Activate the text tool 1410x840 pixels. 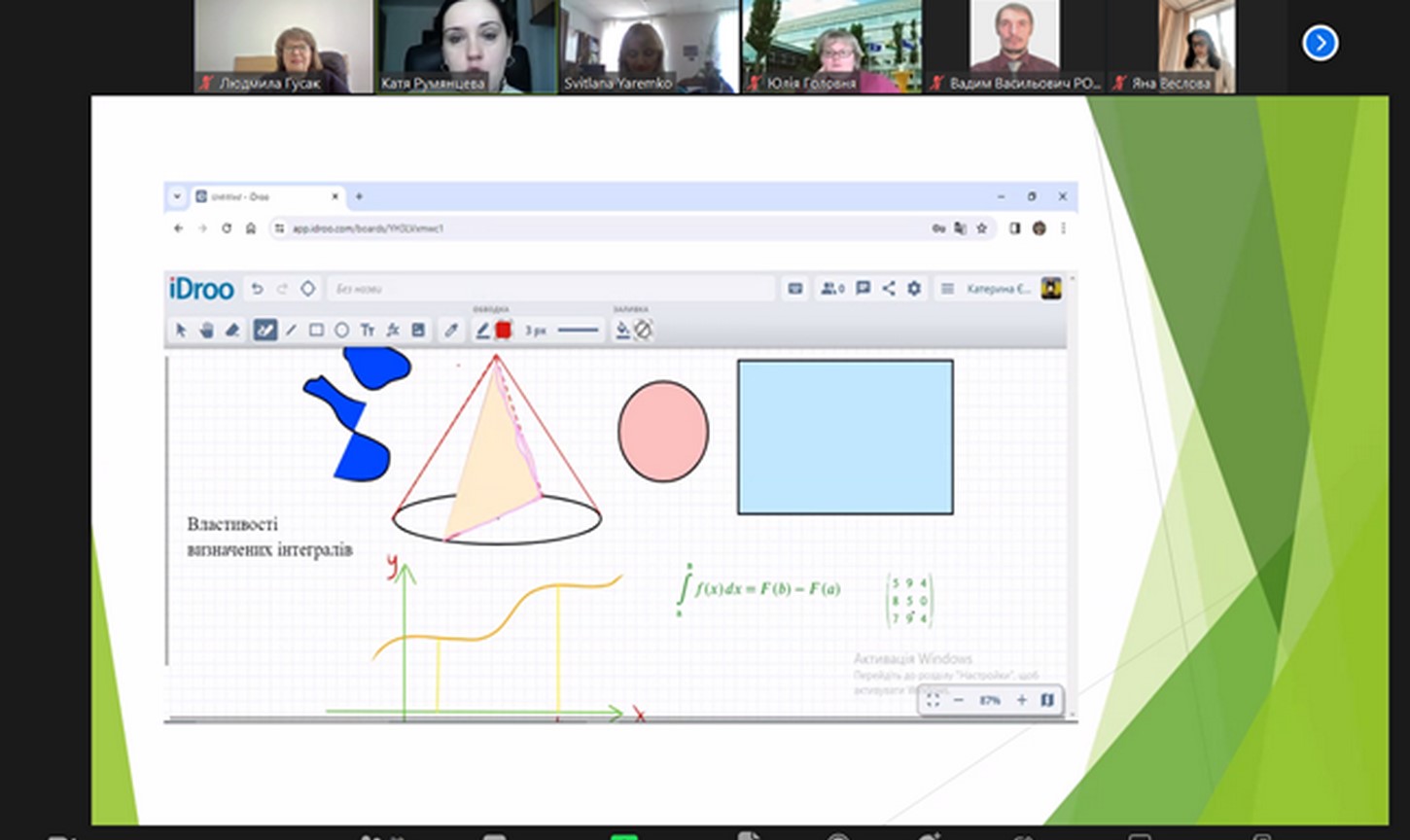point(368,331)
